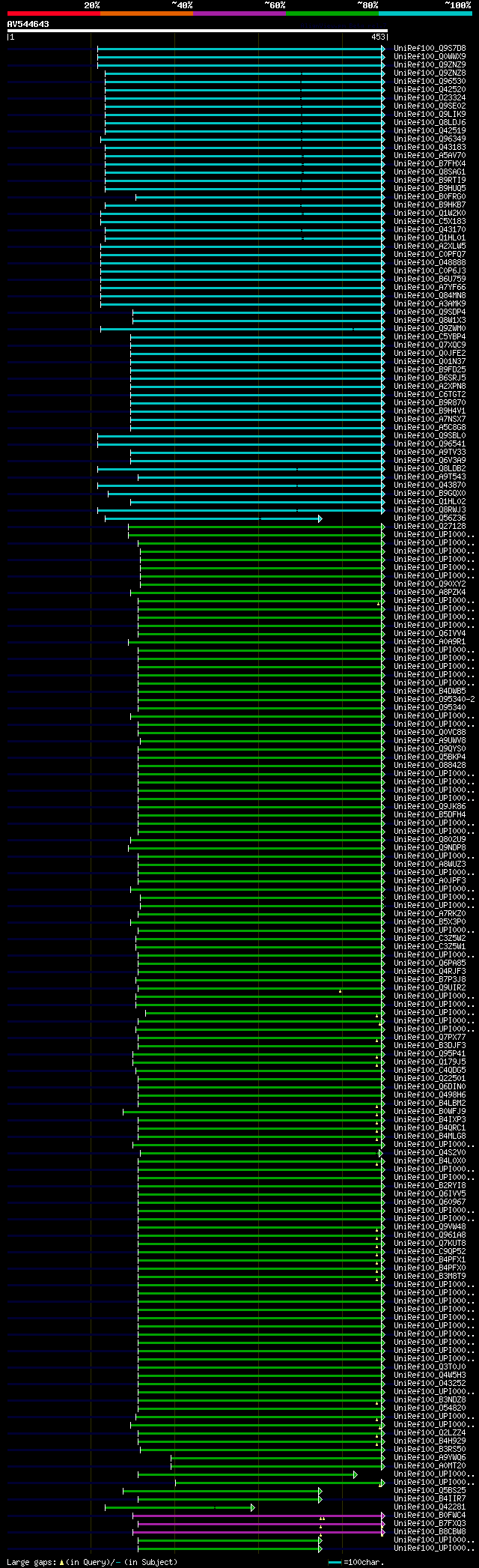Select label UniRef100_O23324
Screen dimensions: 479x1568
click(430, 98)
